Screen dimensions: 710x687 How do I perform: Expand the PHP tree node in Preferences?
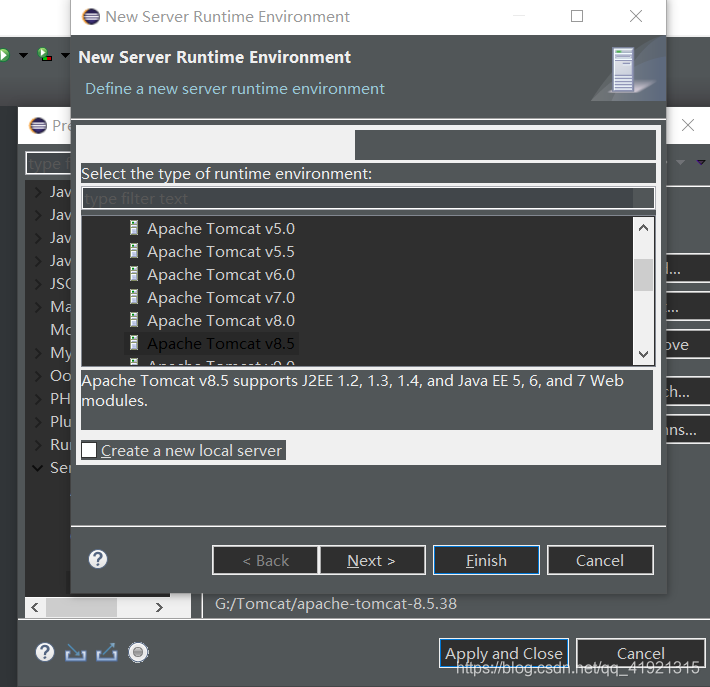coord(38,399)
